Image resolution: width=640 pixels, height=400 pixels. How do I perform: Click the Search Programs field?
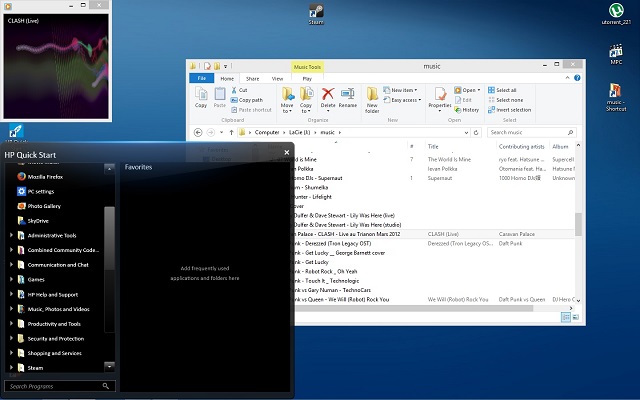(x=60, y=386)
